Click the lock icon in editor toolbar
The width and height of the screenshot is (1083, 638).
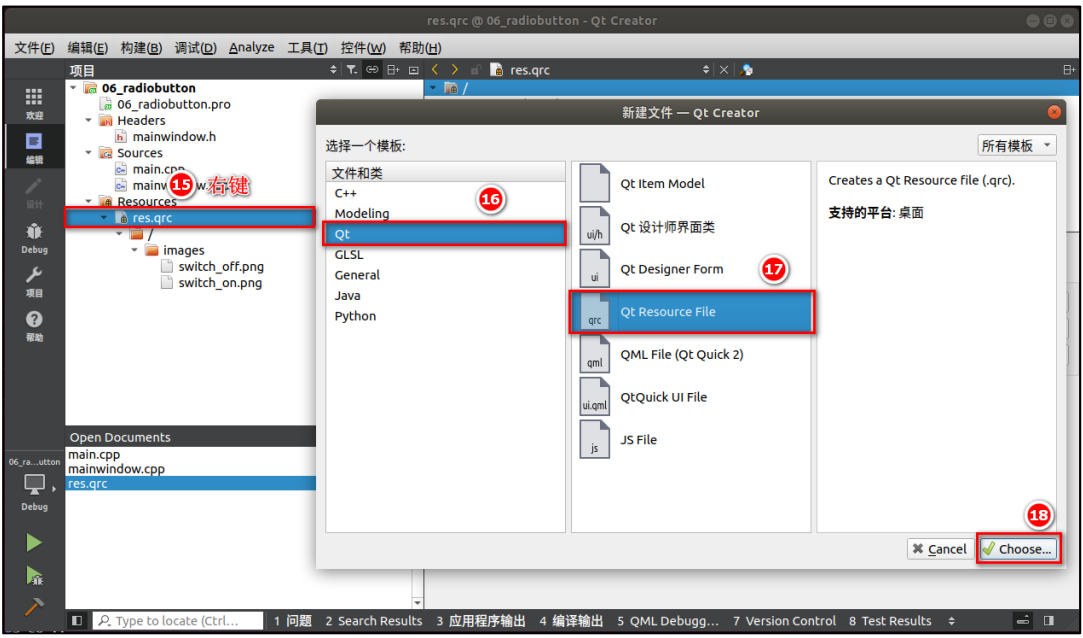click(475, 70)
